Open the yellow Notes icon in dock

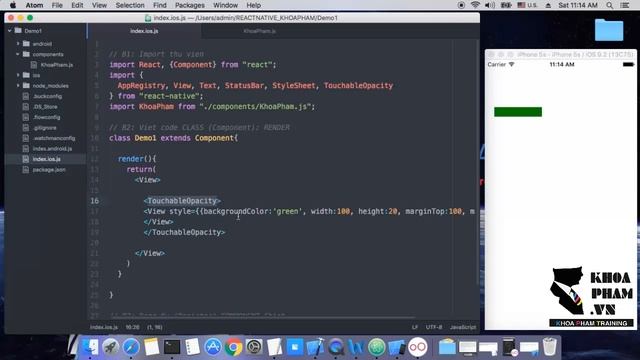tap(151, 347)
